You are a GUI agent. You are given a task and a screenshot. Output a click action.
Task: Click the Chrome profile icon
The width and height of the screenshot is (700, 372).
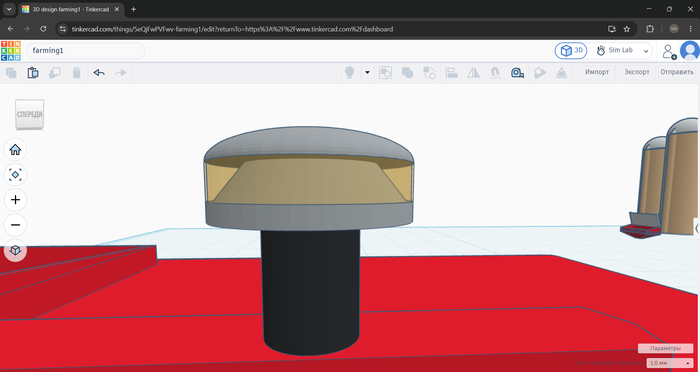(x=674, y=29)
